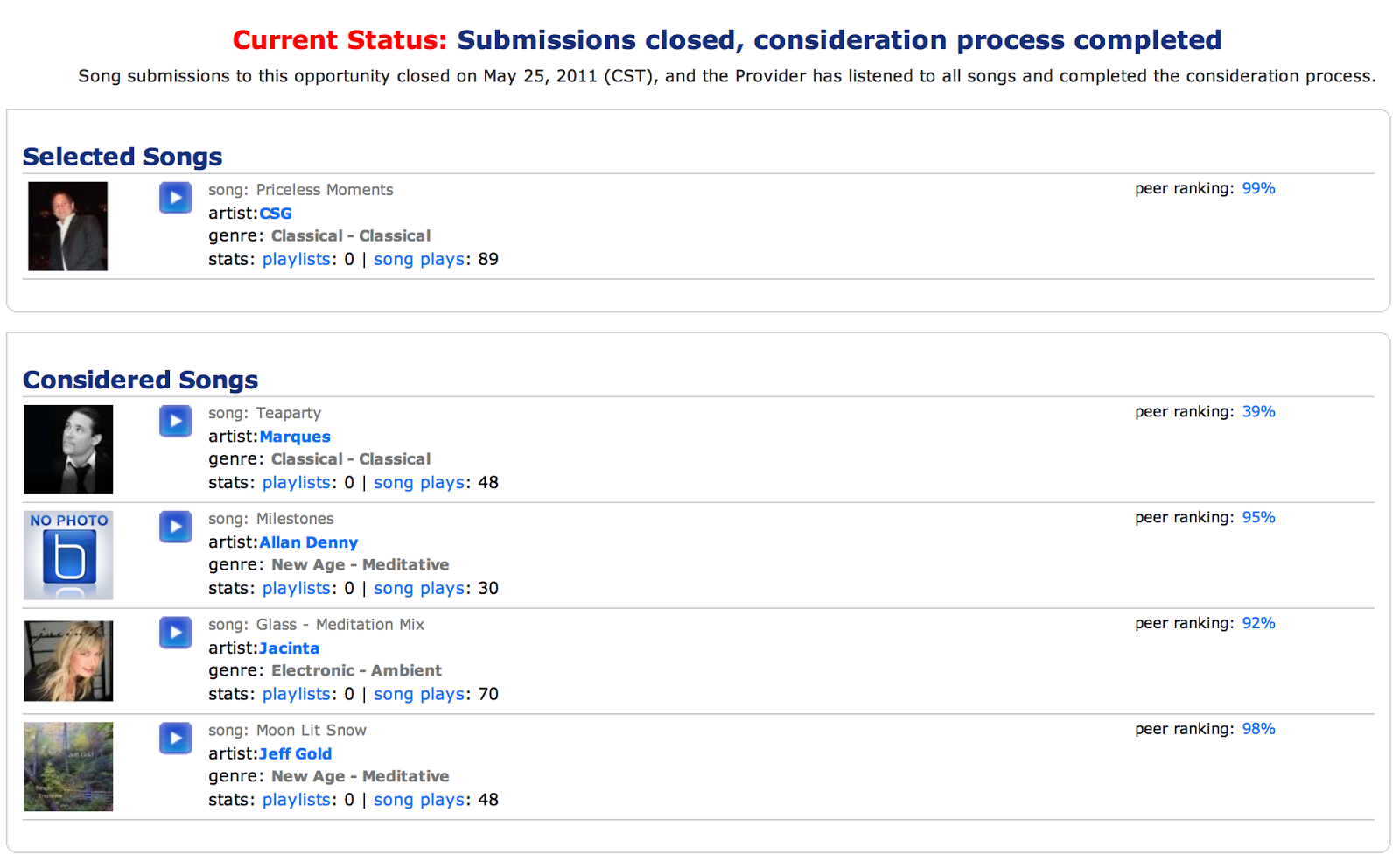The width and height of the screenshot is (1400, 868).
Task: Play the song Moon Lit Snow
Action: pos(175,738)
